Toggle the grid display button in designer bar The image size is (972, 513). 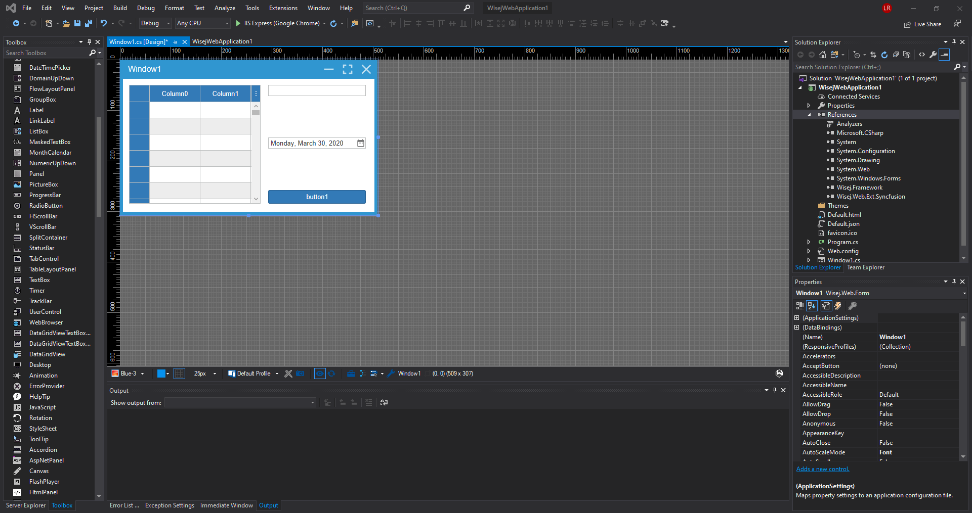pyautogui.click(x=179, y=373)
